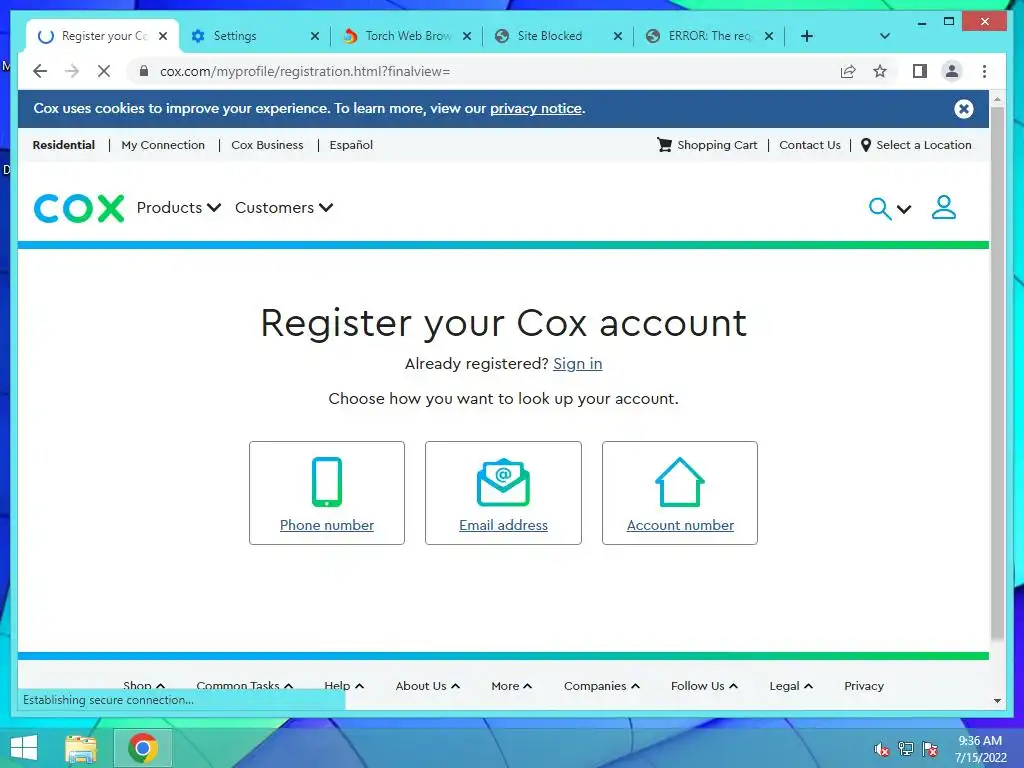Go to Cox Business

pyautogui.click(x=267, y=145)
